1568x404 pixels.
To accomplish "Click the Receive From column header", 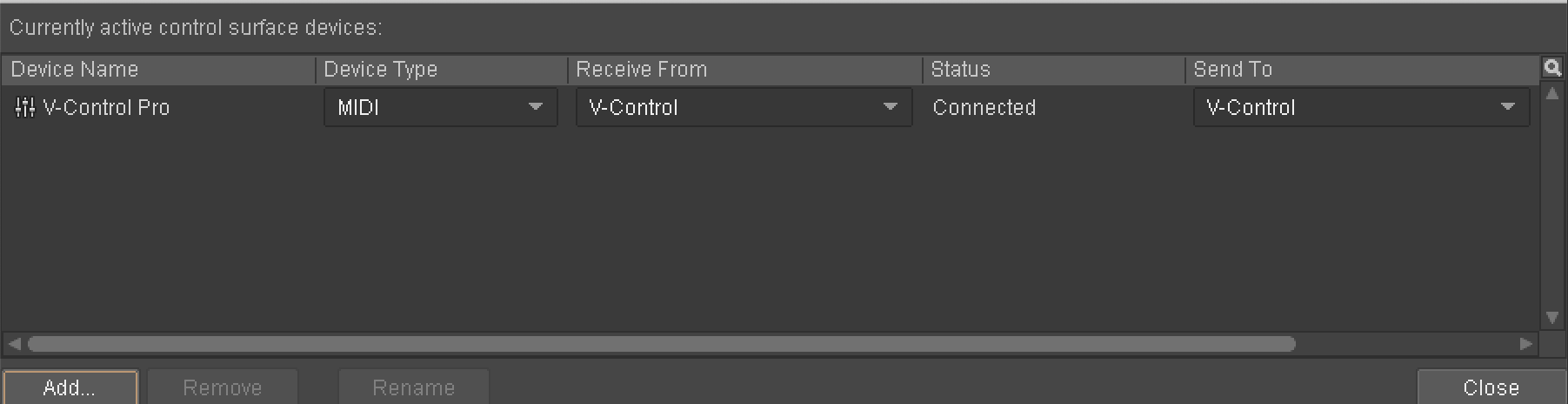I will [641, 69].
